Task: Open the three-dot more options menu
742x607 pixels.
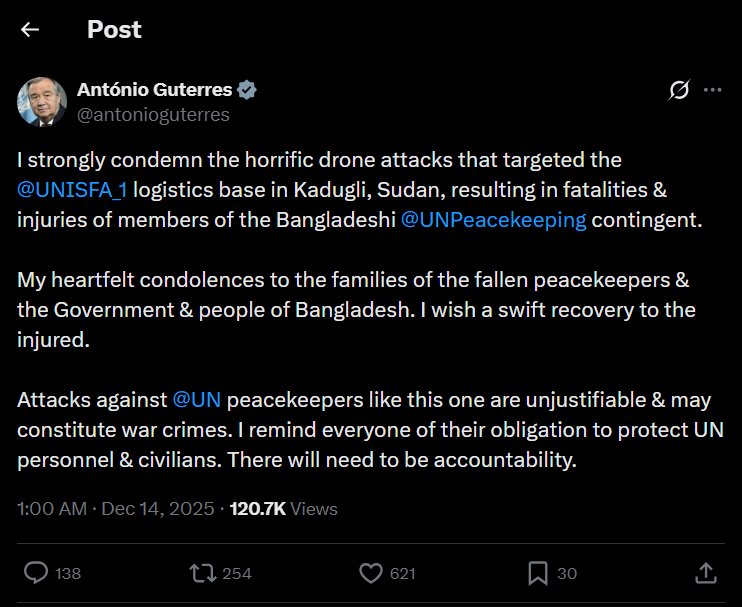Action: click(713, 90)
